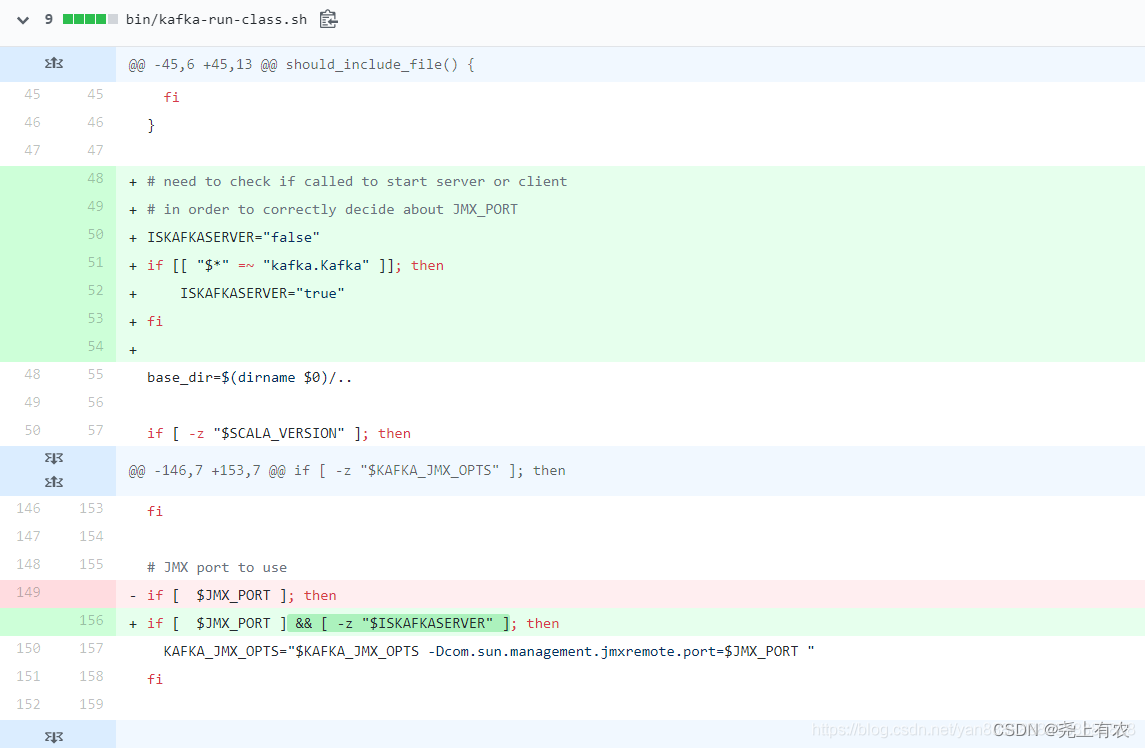Click the expand icon at the diff's bottom
Screen dimensions: 1145x748
point(53,735)
